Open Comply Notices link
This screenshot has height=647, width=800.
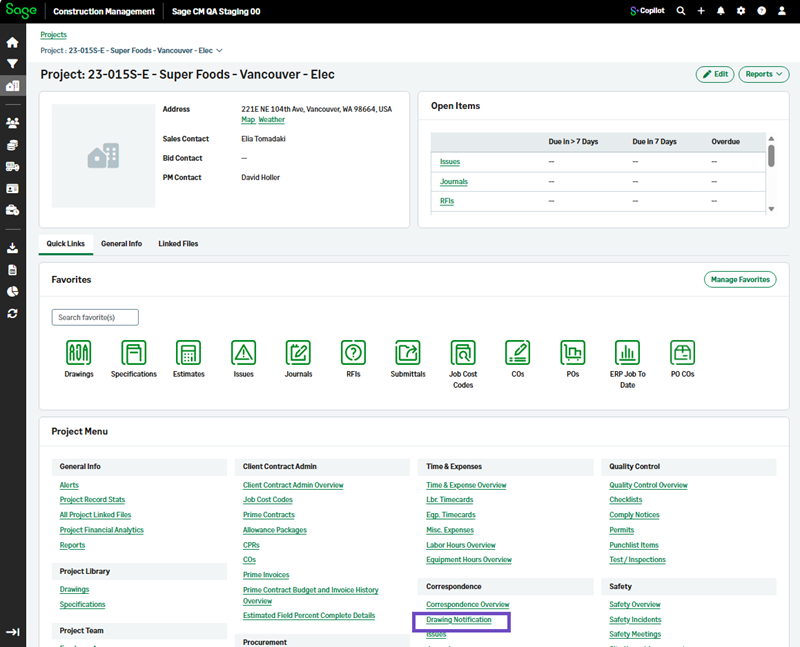coord(634,515)
